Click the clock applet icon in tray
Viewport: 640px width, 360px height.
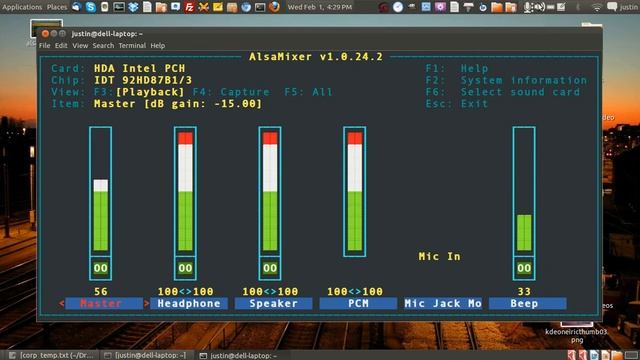click(398, 7)
